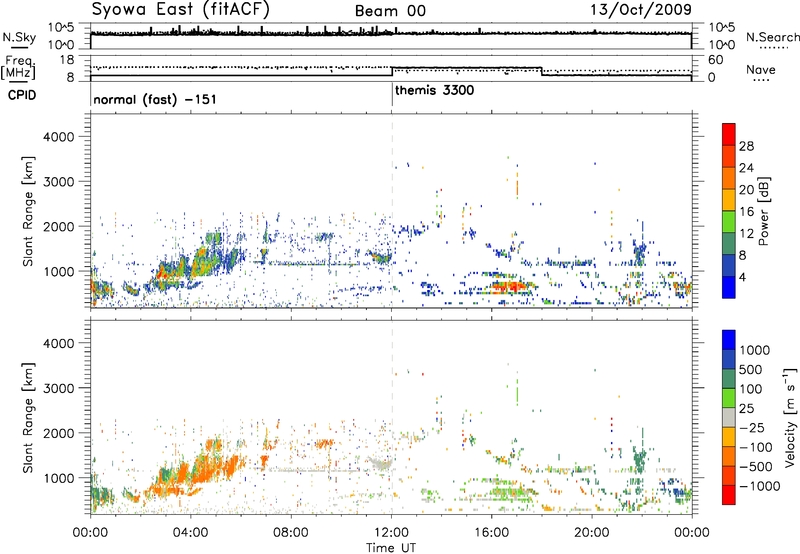Click the '12:00' time tick label
This screenshot has width=800, height=554.
(391, 533)
